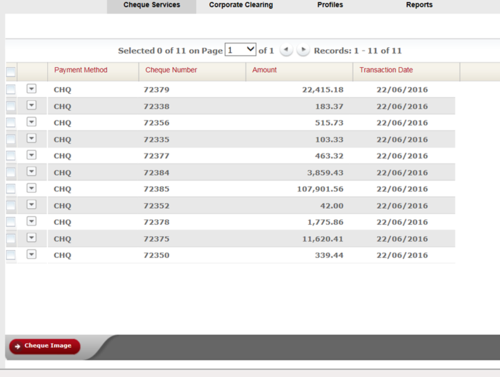500x377 pixels.
Task: Select amount cell 1,775.86
Action: coord(325,222)
